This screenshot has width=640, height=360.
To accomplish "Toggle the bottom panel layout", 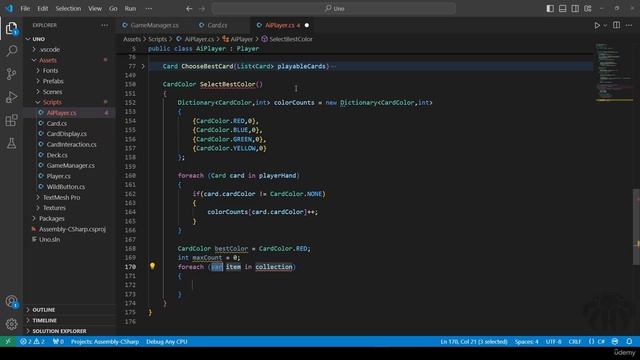I will click(562, 9).
